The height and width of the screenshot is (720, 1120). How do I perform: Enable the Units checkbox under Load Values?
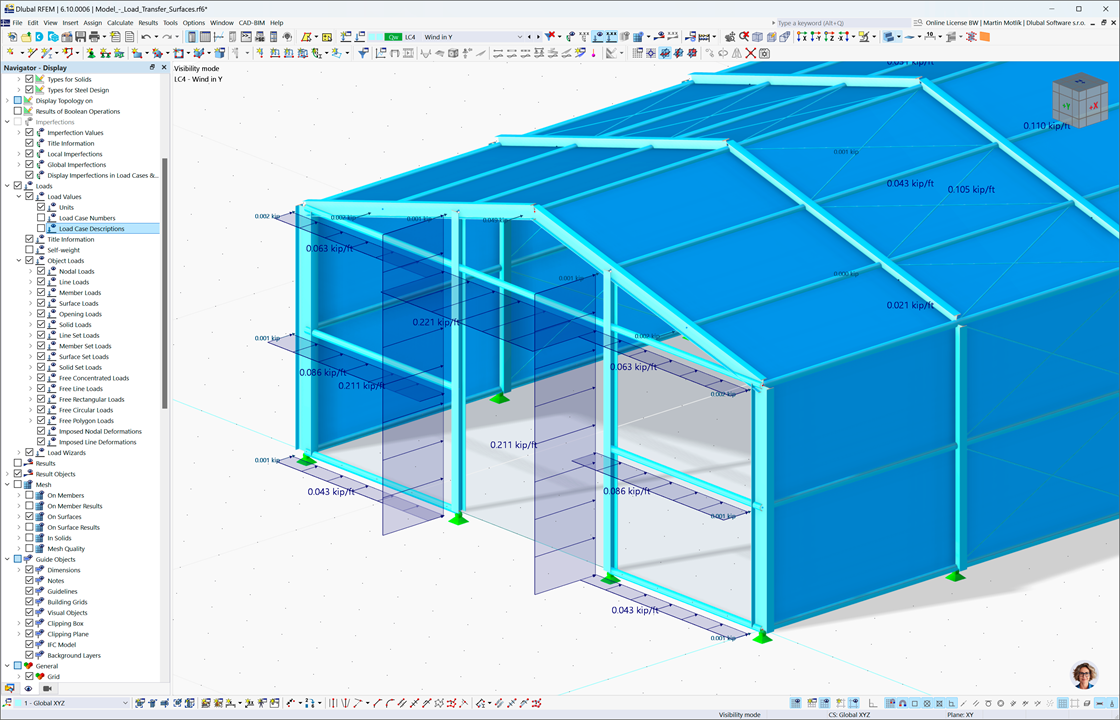pyautogui.click(x=40, y=207)
